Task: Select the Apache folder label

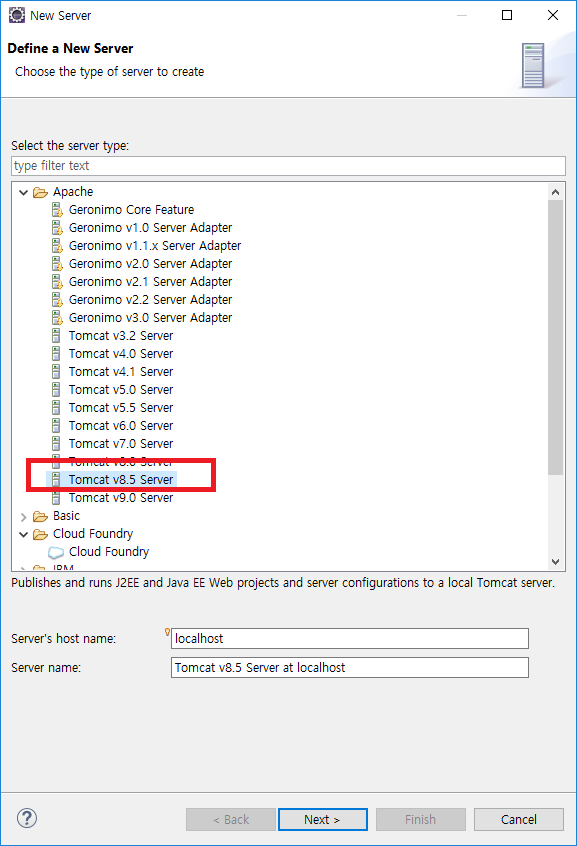Action: (73, 192)
